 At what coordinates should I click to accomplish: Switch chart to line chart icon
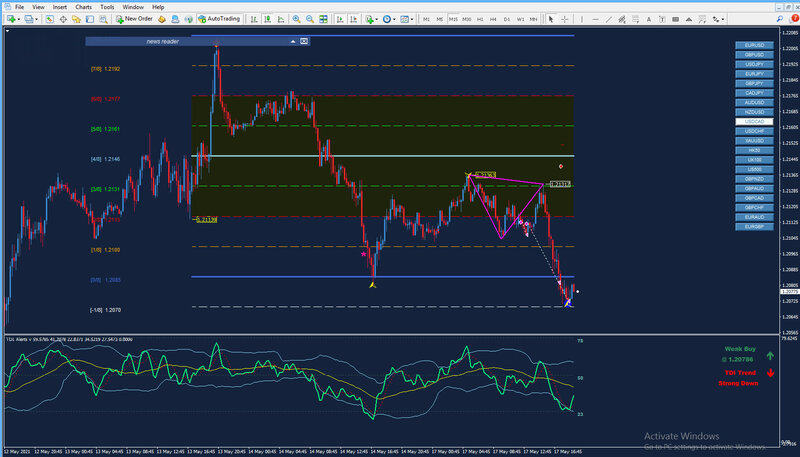(281, 19)
